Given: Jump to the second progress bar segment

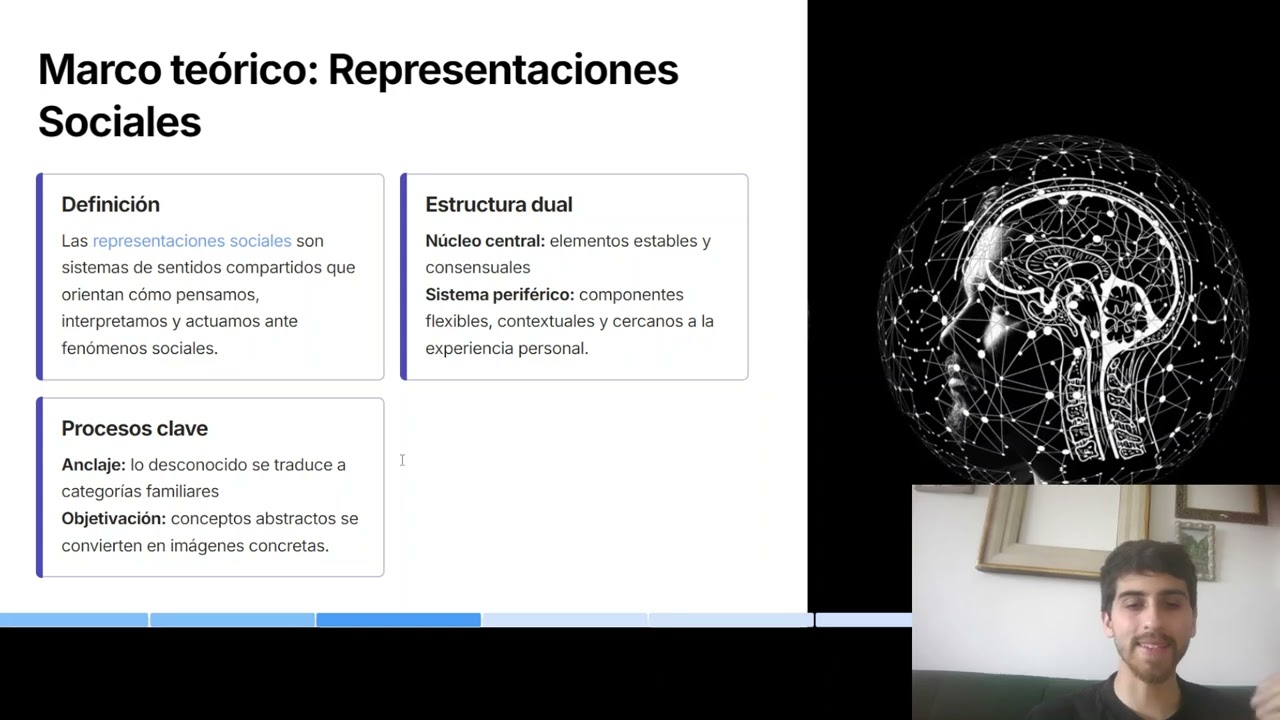Looking at the screenshot, I should pos(232,620).
